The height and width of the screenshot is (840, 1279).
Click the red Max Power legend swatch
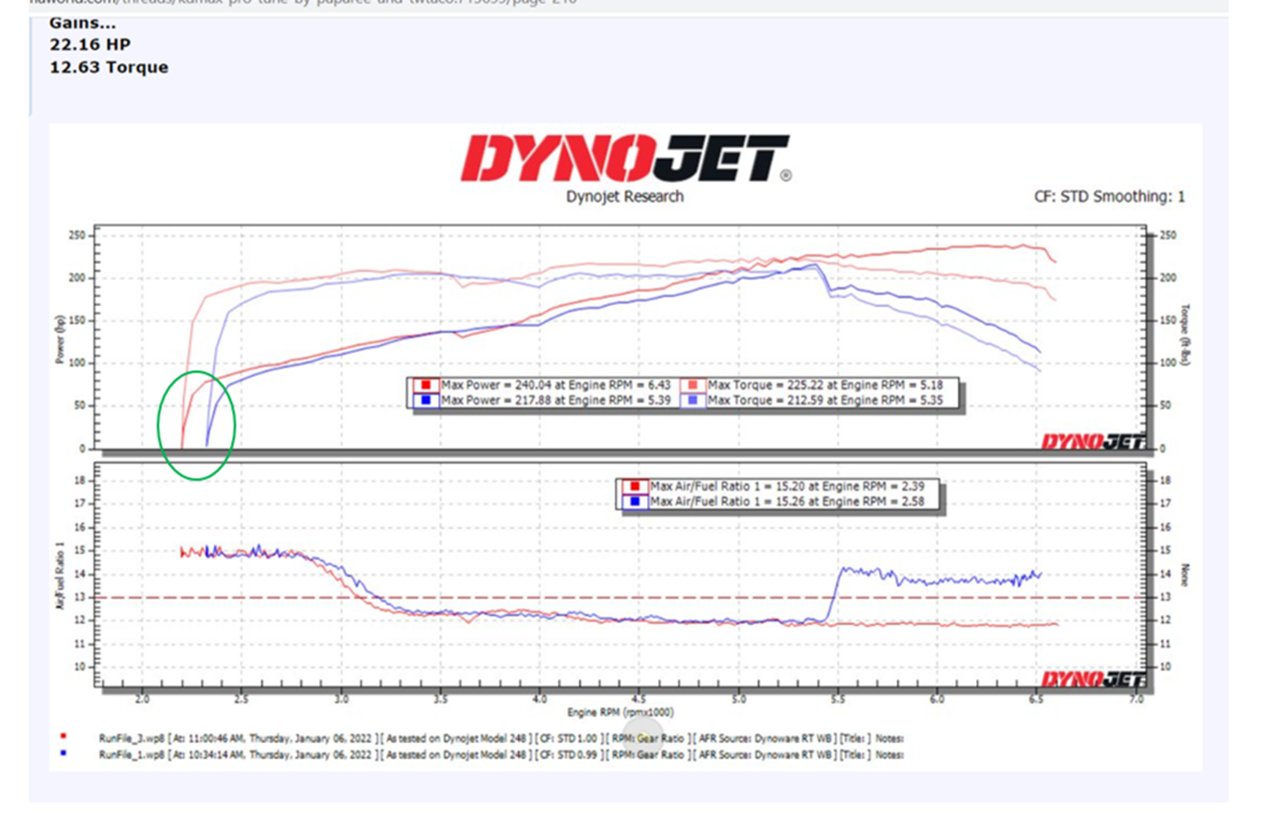click(x=427, y=386)
